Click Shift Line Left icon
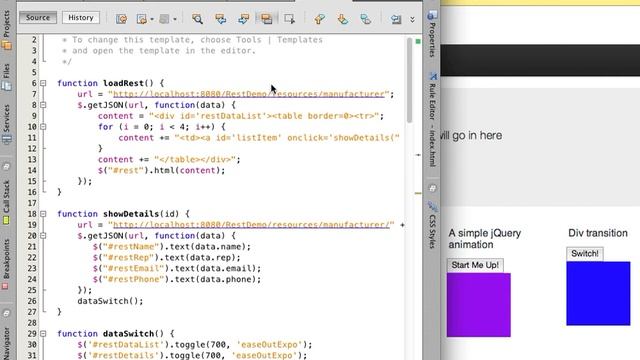Image resolution: width=640 pixels, height=360 pixels. [396, 19]
